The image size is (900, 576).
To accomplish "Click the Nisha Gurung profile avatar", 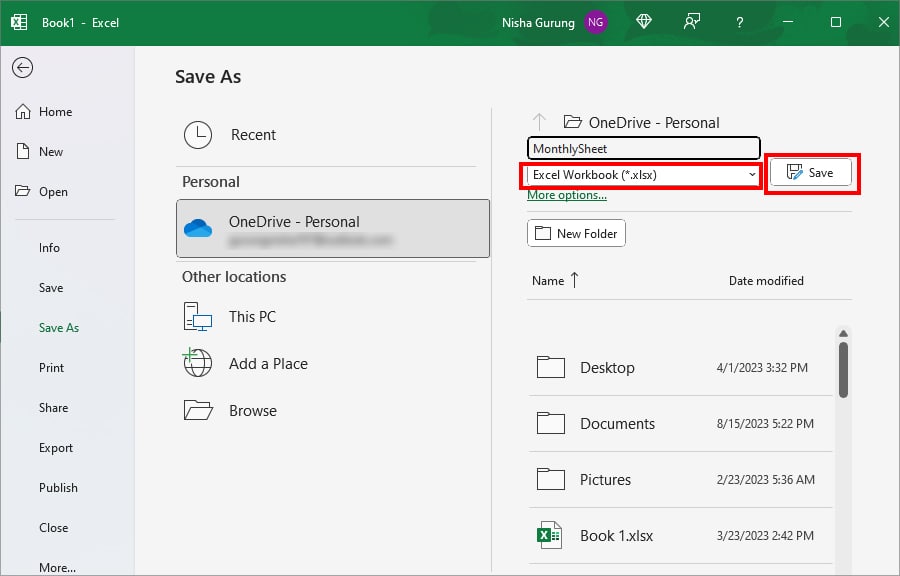I will click(595, 21).
